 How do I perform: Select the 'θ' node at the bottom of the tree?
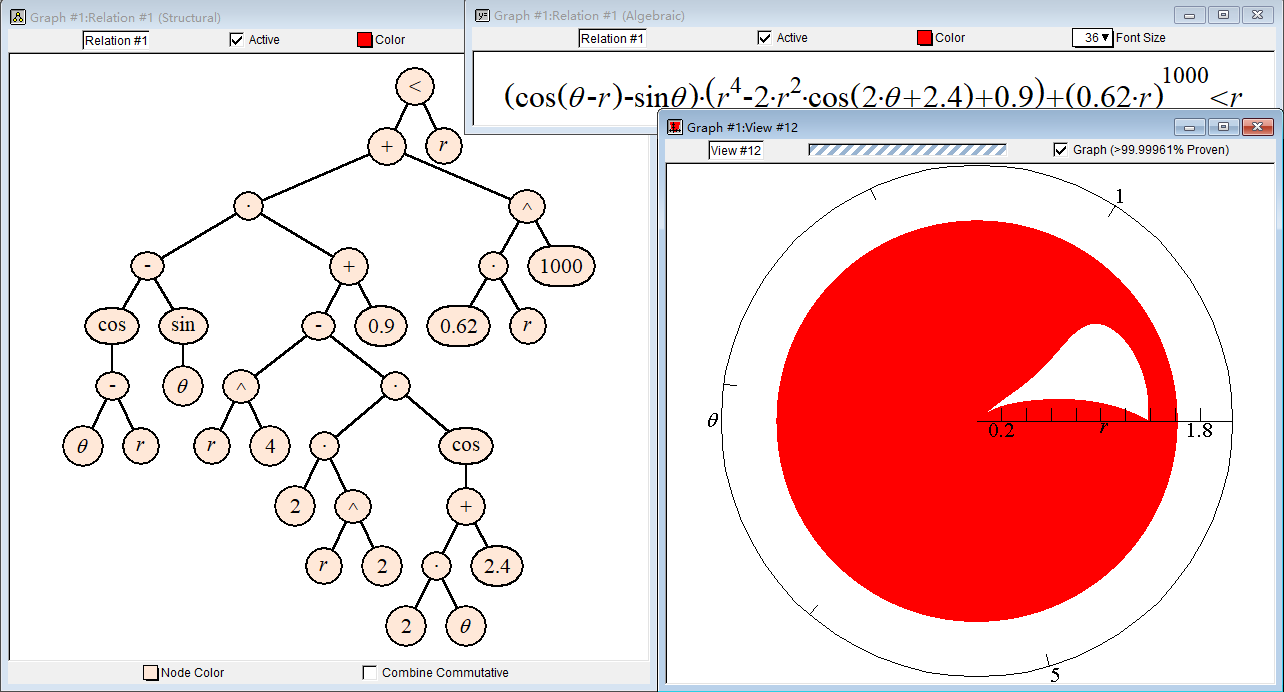click(465, 626)
